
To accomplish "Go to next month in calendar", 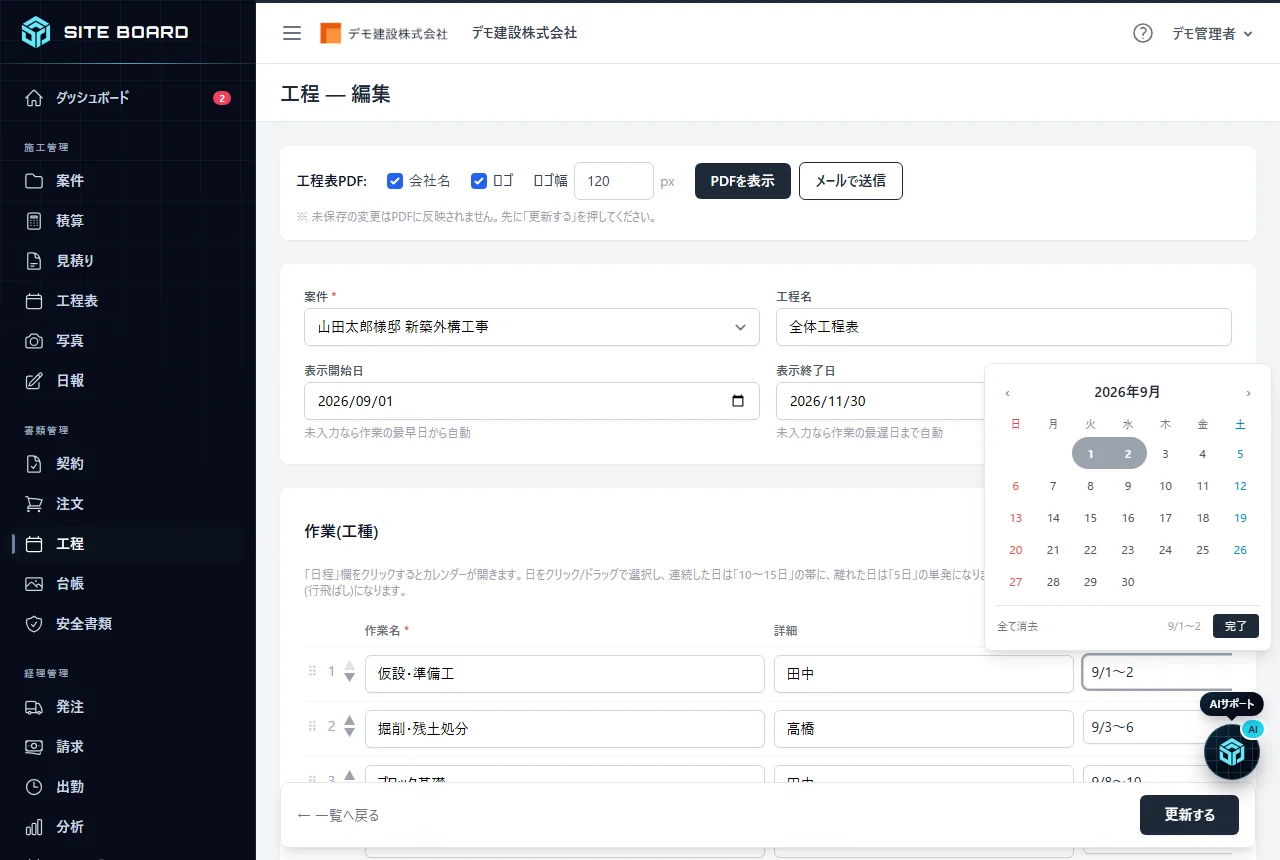I will coord(1248,393).
